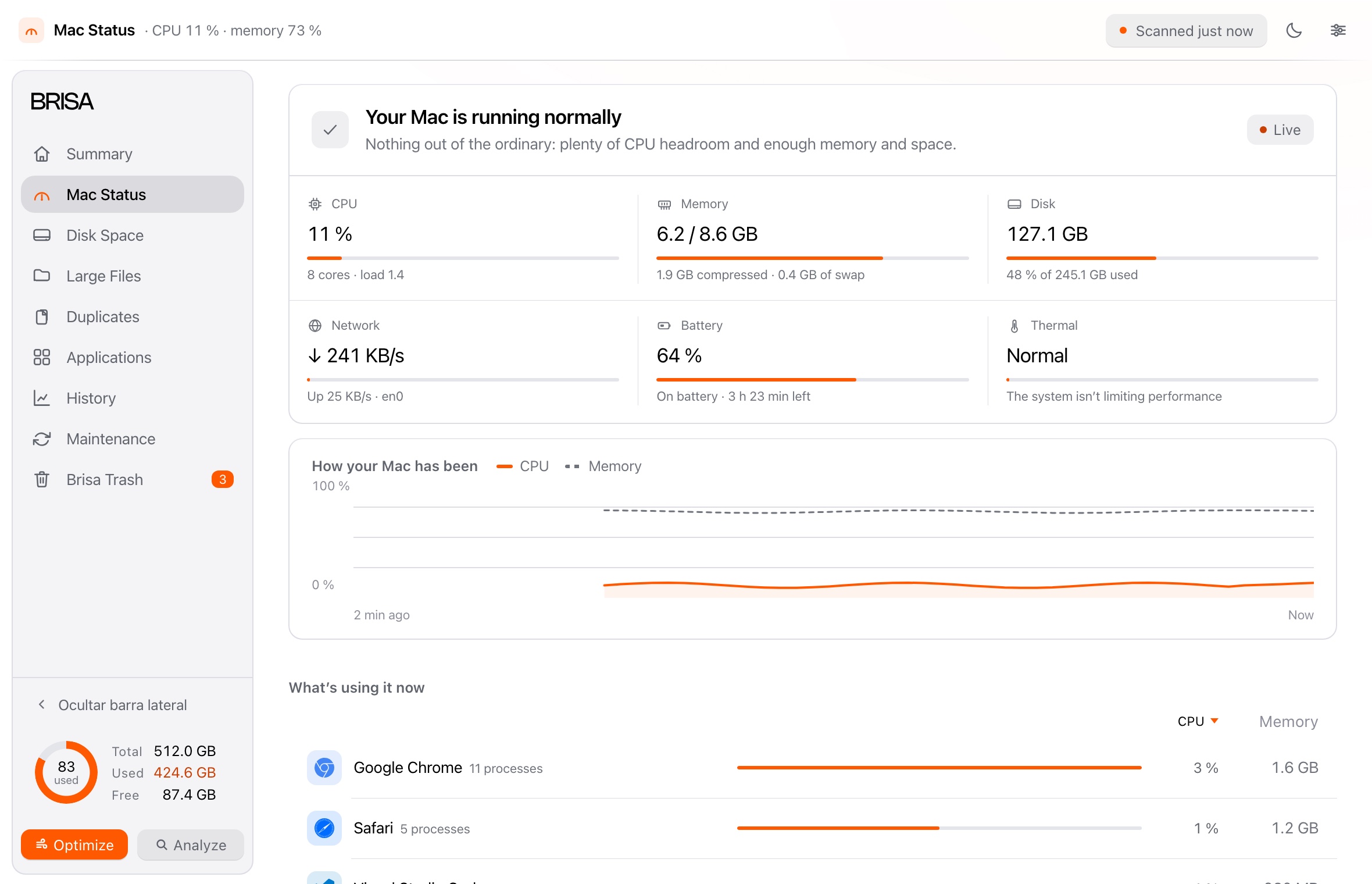The height and width of the screenshot is (884, 1372).
Task: Click the BRISA logo
Action: pyautogui.click(x=62, y=102)
